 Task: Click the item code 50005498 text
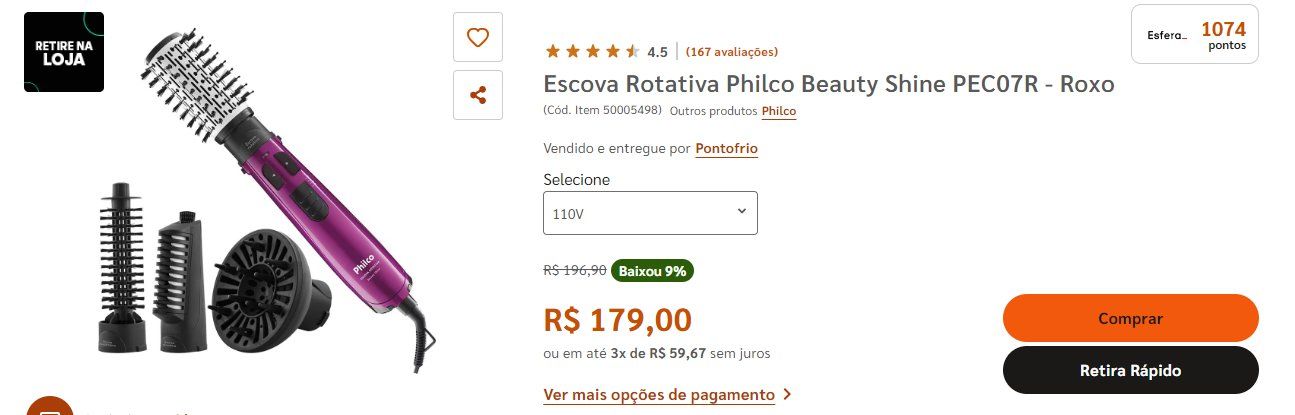(x=603, y=110)
